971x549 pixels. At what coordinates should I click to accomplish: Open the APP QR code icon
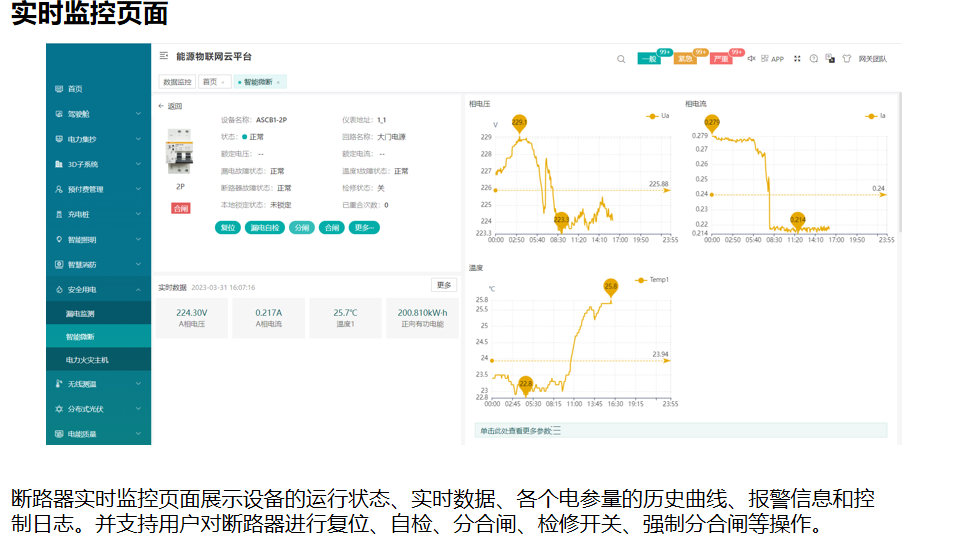point(765,58)
